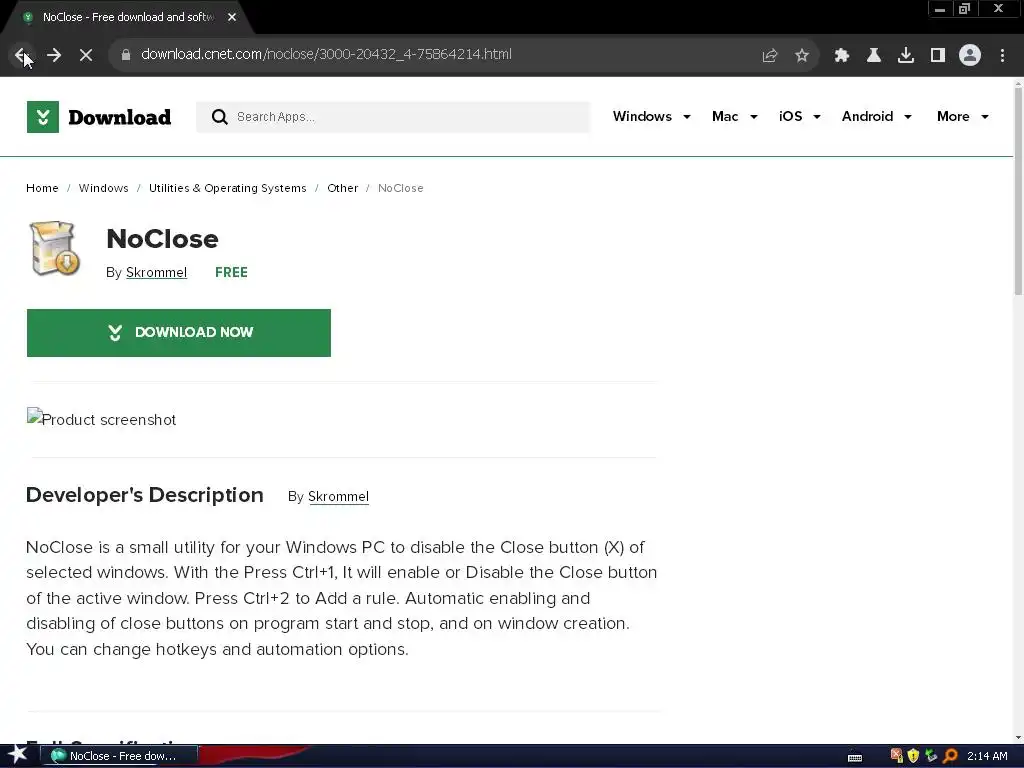
Task: Click the DOWNLOAD NOW button
Action: pos(179,333)
